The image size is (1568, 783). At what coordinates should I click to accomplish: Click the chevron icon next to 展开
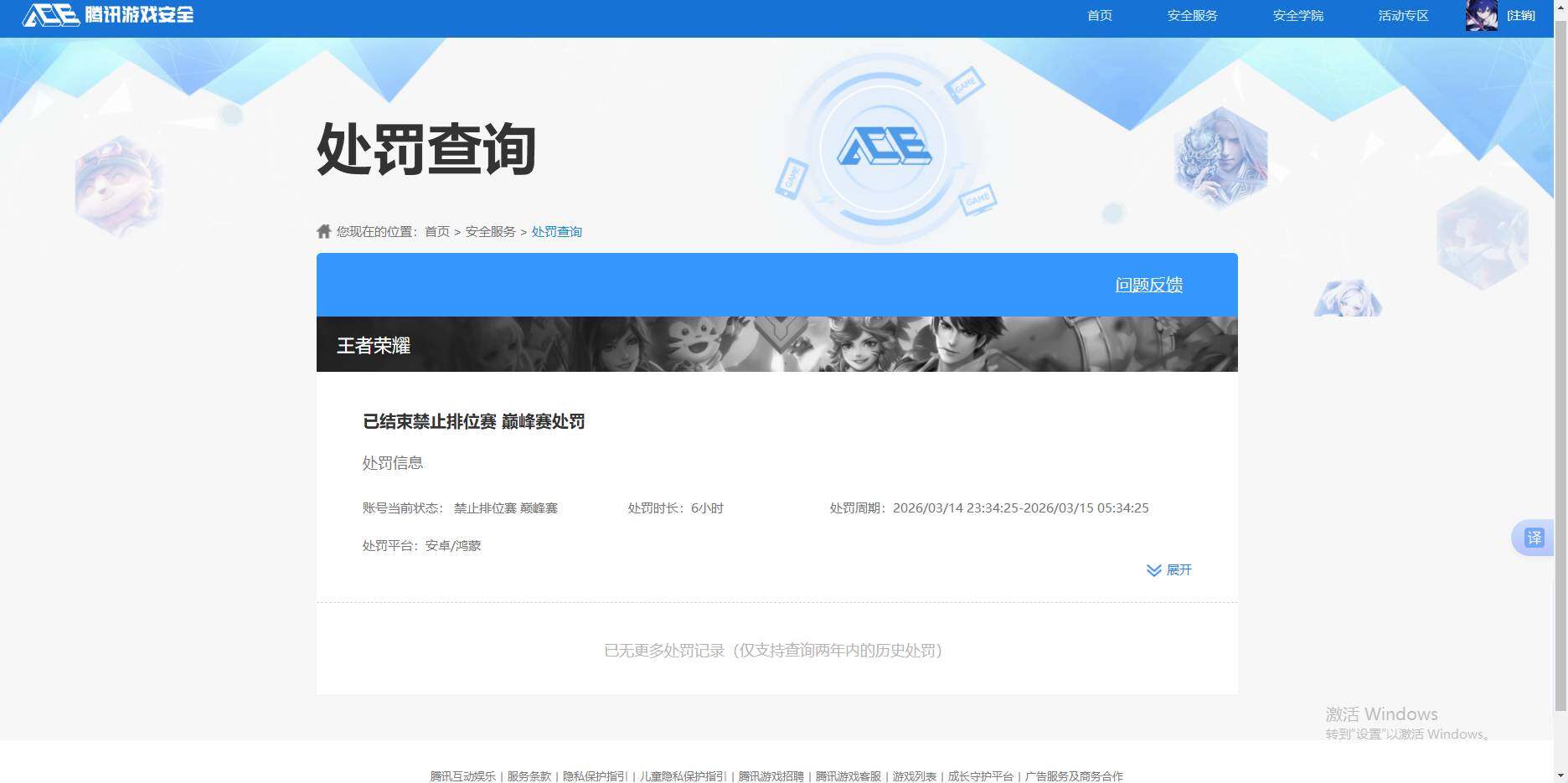(1153, 570)
